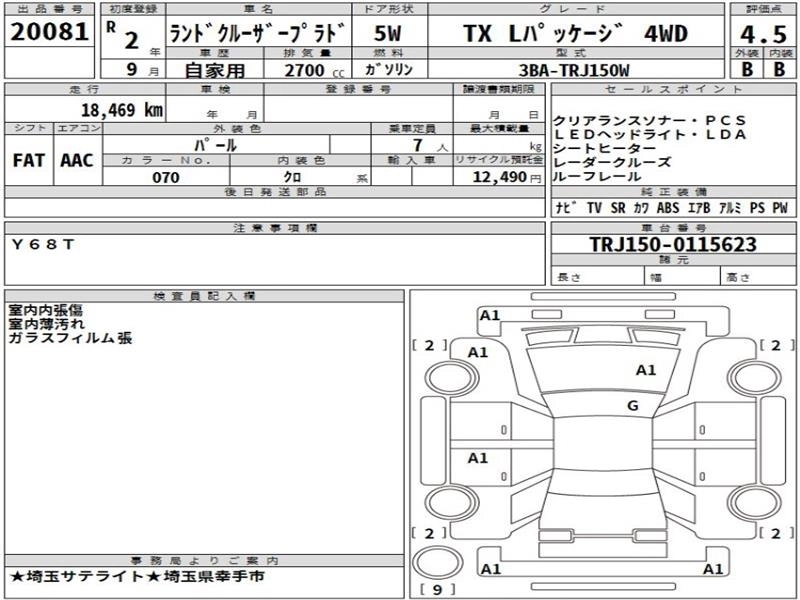Viewport: 800px width, 600px height.
Task: Click recycle deposit 12,490 円
Action: click(507, 177)
